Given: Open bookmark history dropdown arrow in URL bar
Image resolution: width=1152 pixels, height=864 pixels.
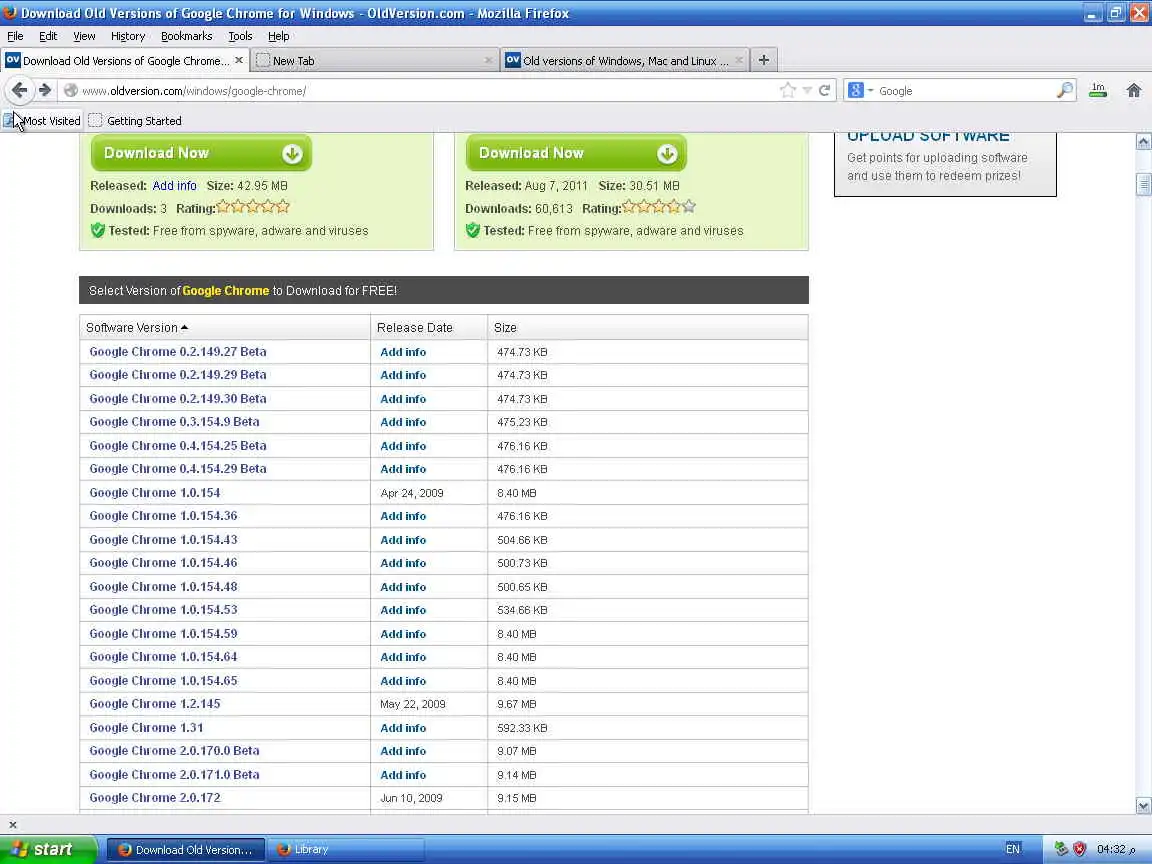Looking at the screenshot, I should coord(807,90).
